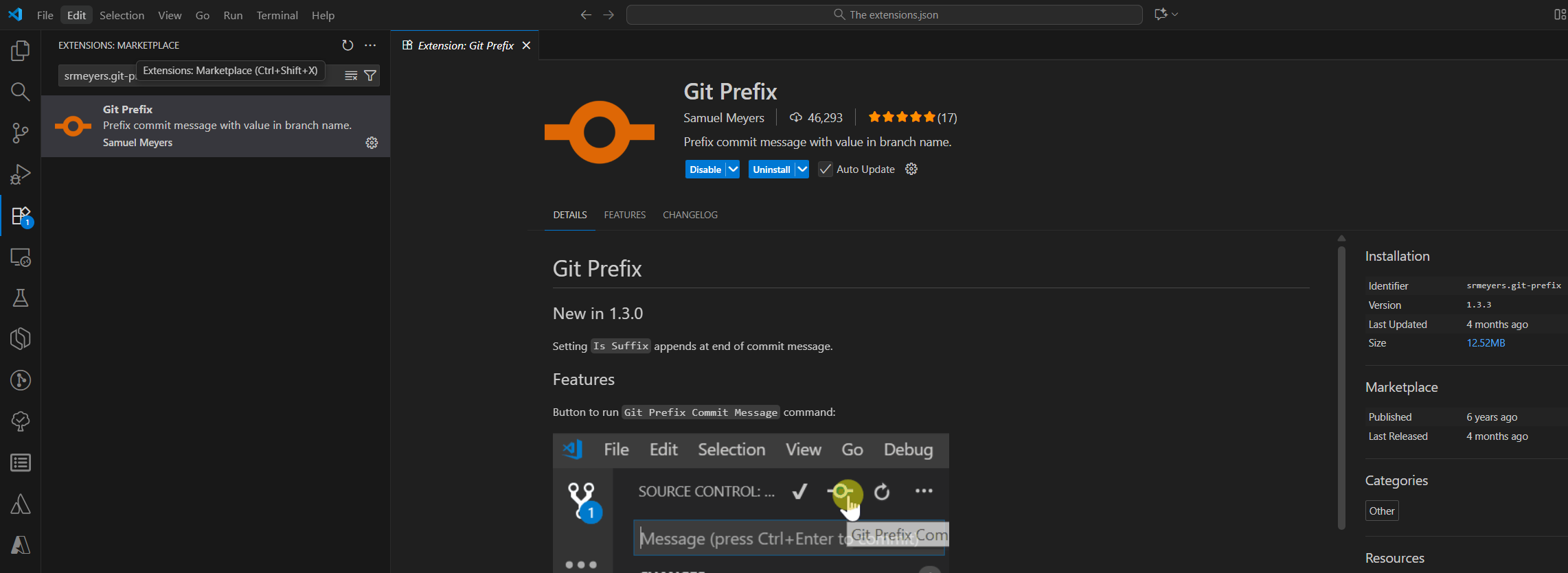Open the chat bubble checkmark activity view

(21, 421)
